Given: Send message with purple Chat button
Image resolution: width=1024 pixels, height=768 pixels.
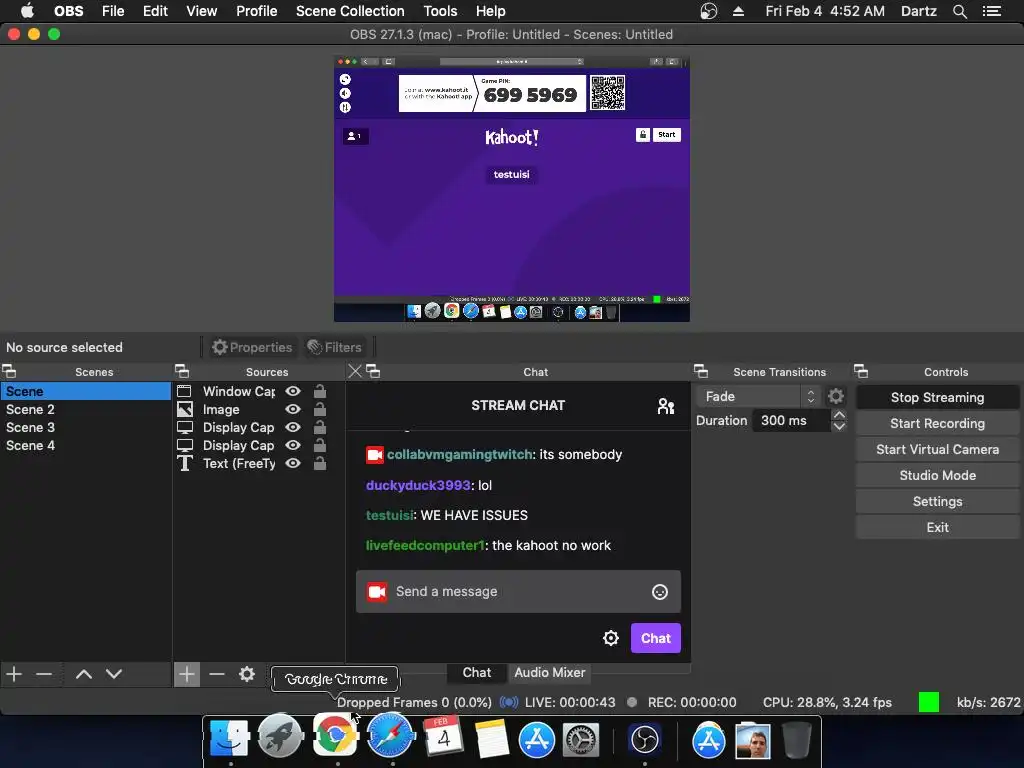Looking at the screenshot, I should tap(656, 638).
